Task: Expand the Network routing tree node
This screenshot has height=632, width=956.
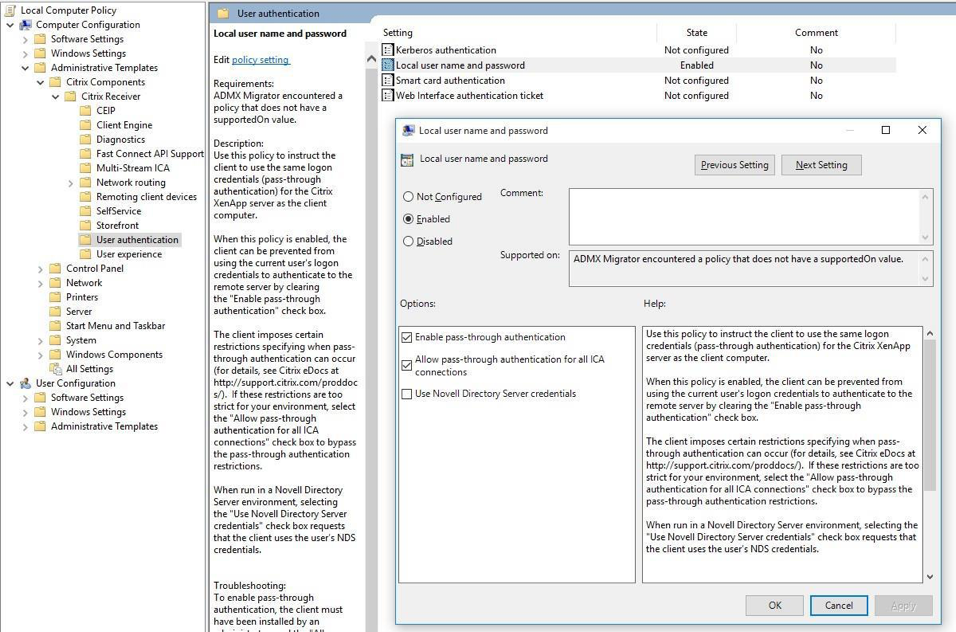Action: click(x=71, y=183)
